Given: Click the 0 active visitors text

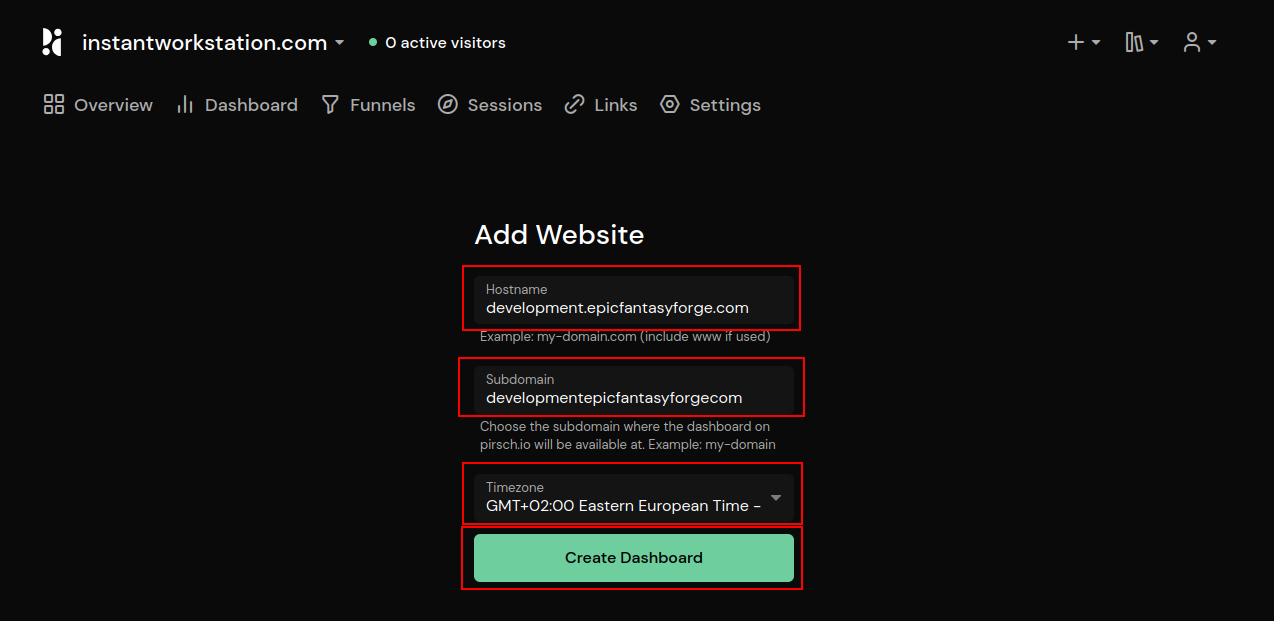Looking at the screenshot, I should [x=445, y=43].
